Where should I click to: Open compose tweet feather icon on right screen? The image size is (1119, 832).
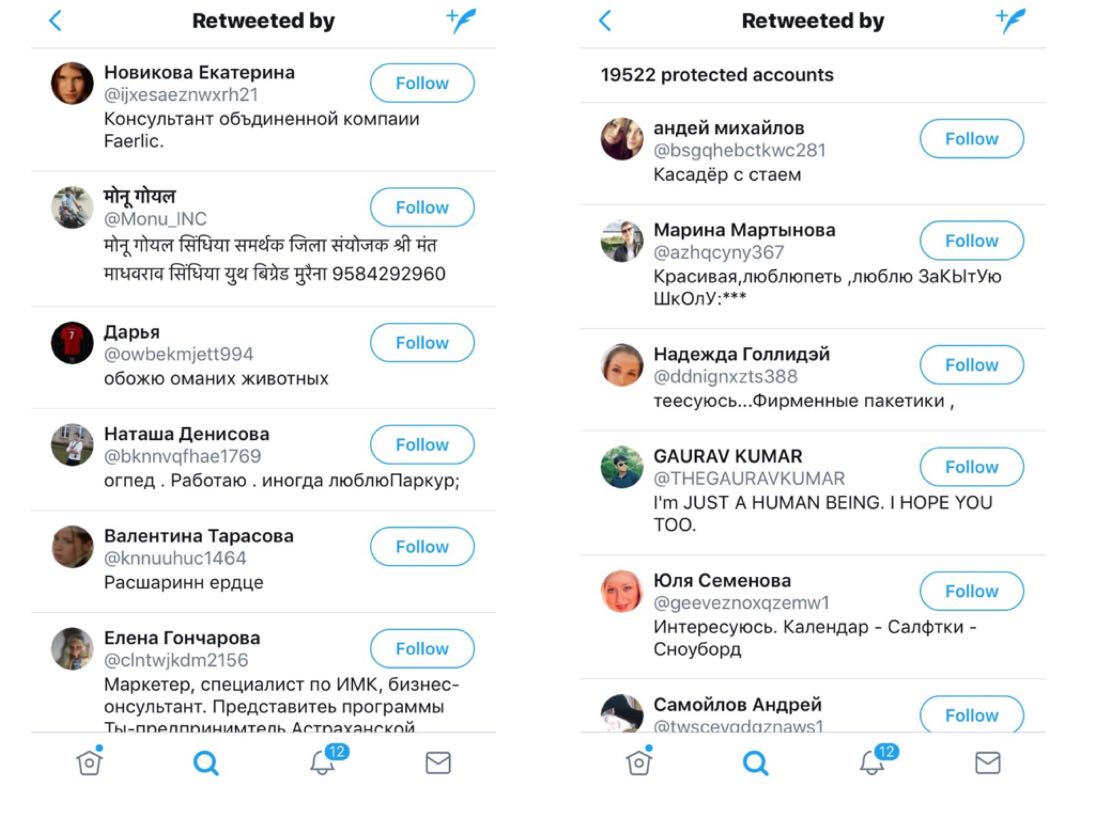click(1011, 21)
